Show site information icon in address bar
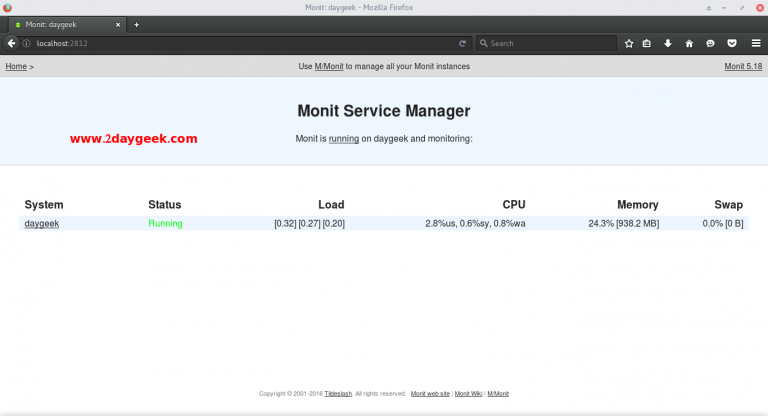Image resolution: width=768 pixels, height=416 pixels. click(26, 43)
